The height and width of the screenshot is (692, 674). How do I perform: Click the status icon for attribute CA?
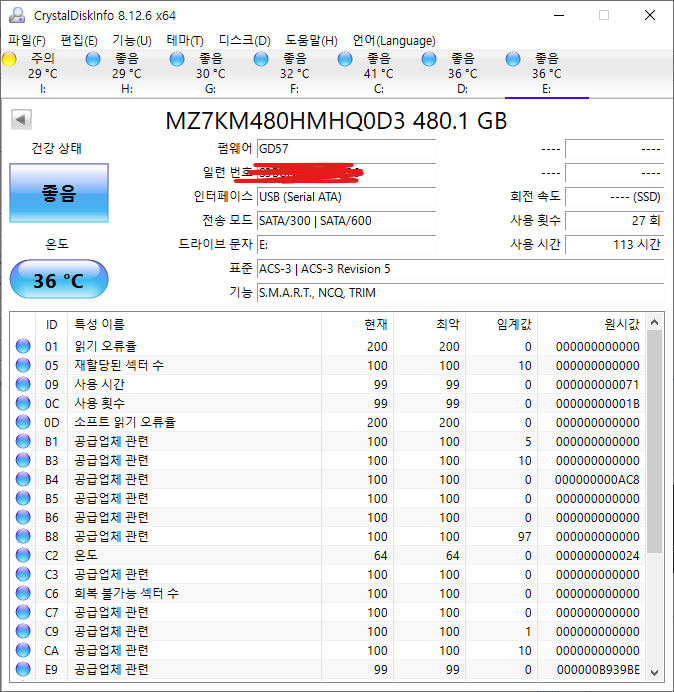(23, 650)
